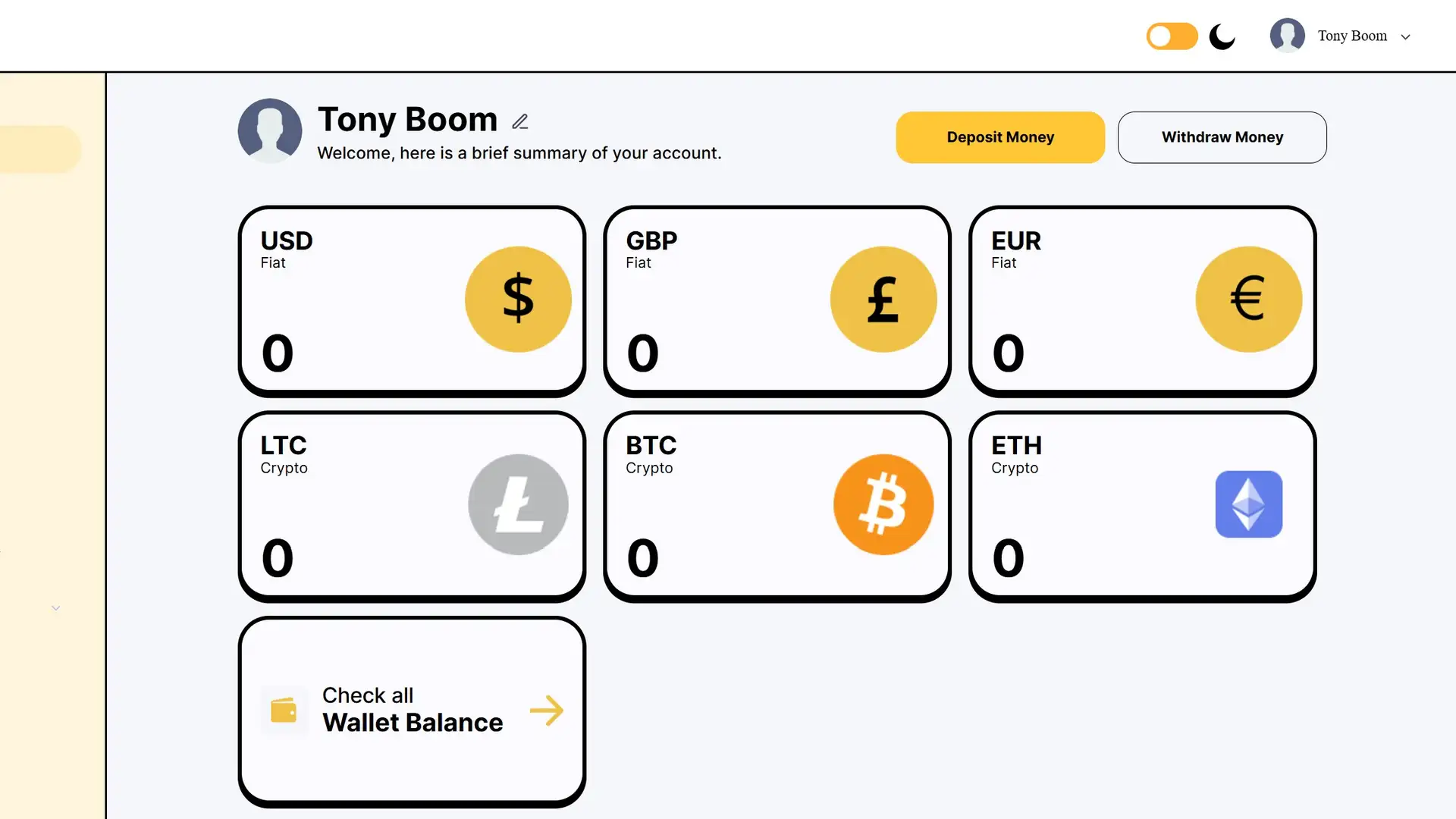The height and width of the screenshot is (819, 1456).
Task: Click the yellow wallet icon
Action: pos(284,711)
